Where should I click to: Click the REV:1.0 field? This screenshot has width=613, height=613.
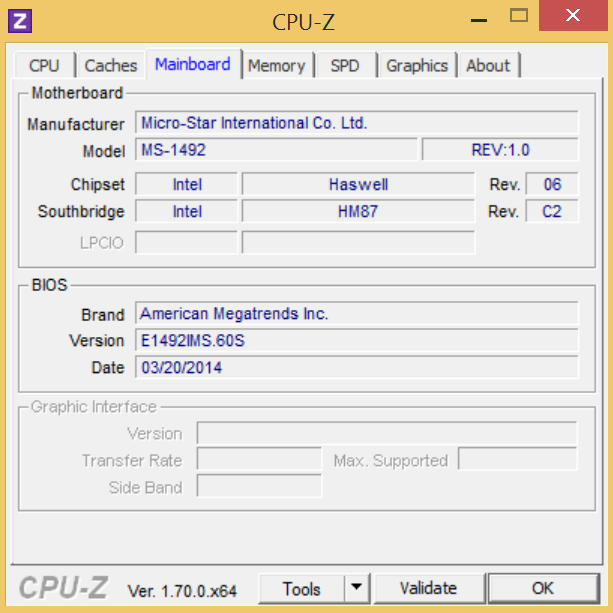pos(500,150)
